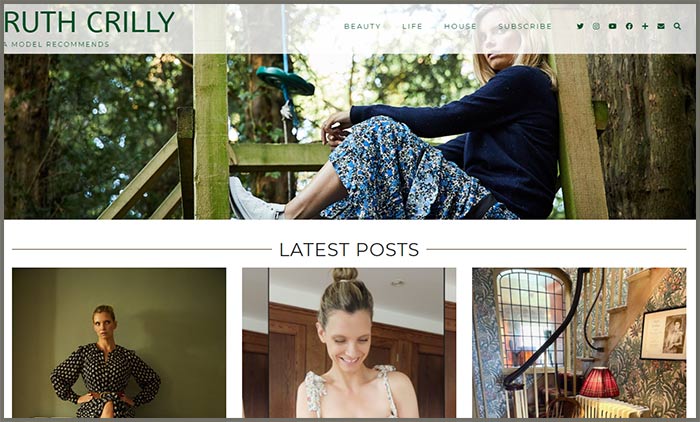Open post with polka dot dress photo
This screenshot has width=700, height=422.
coord(119,343)
